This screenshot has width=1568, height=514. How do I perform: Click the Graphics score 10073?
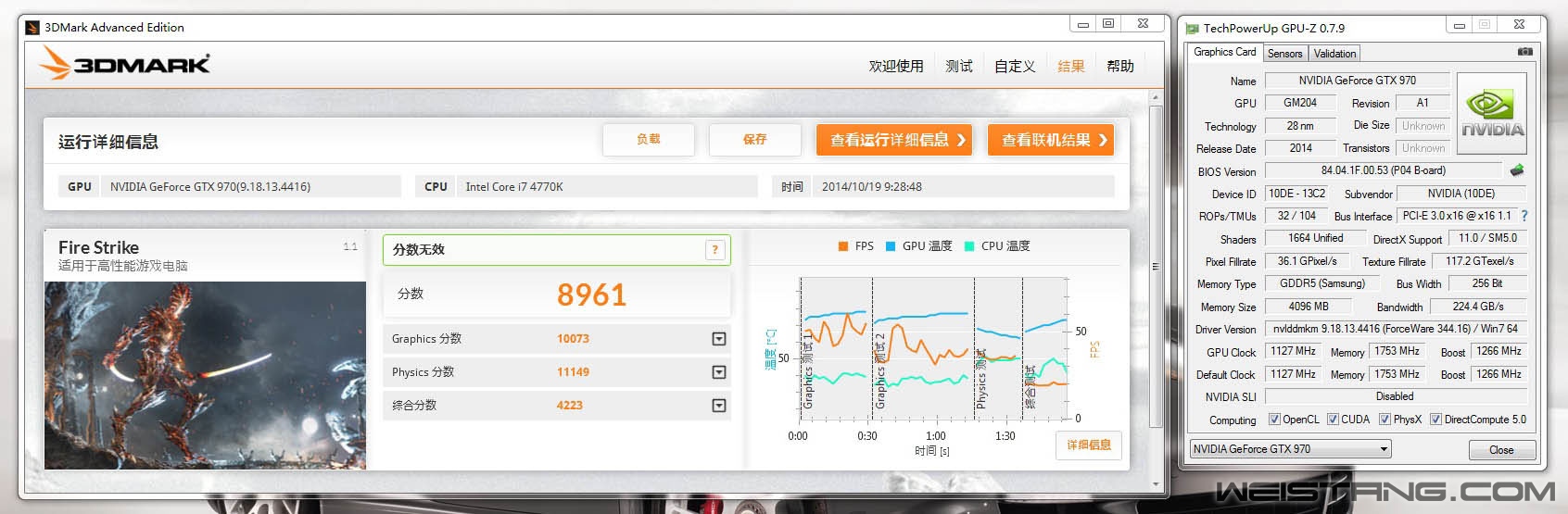573,339
